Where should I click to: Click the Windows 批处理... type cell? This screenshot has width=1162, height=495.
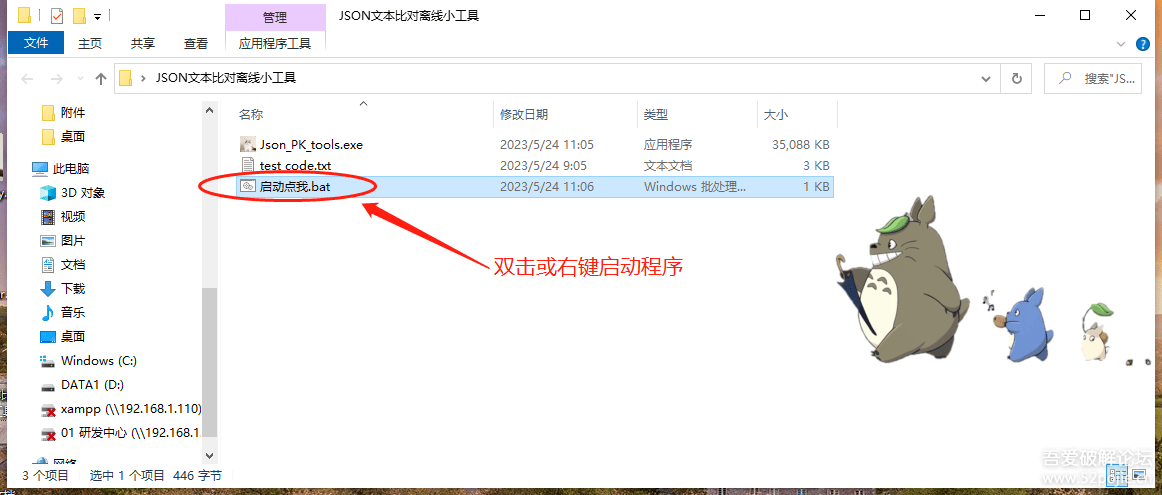[695, 187]
